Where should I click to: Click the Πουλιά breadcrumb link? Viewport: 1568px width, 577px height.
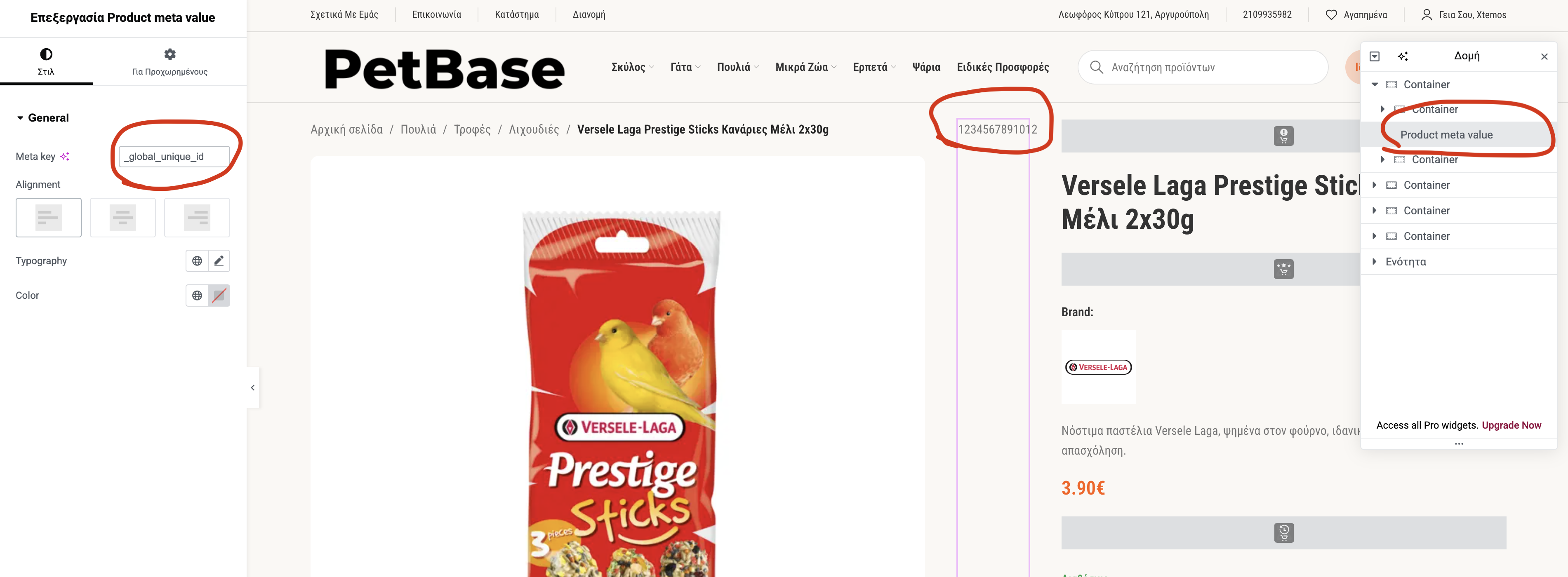pyautogui.click(x=418, y=129)
